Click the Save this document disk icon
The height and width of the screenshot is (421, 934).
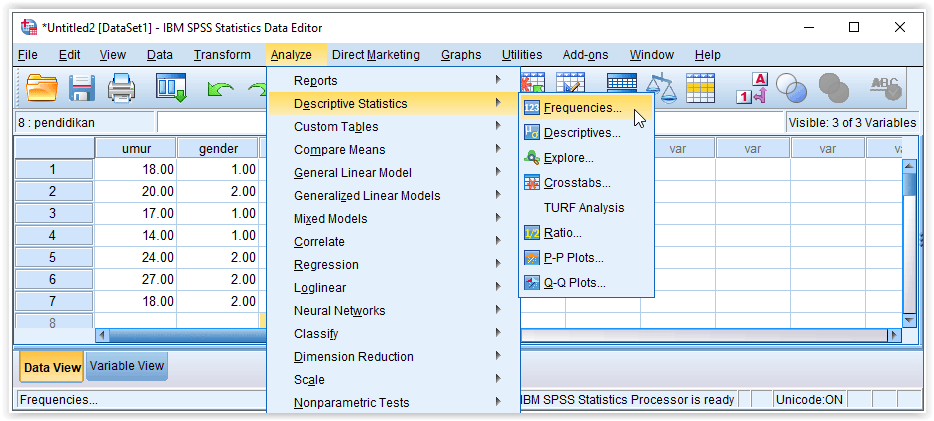(x=82, y=88)
